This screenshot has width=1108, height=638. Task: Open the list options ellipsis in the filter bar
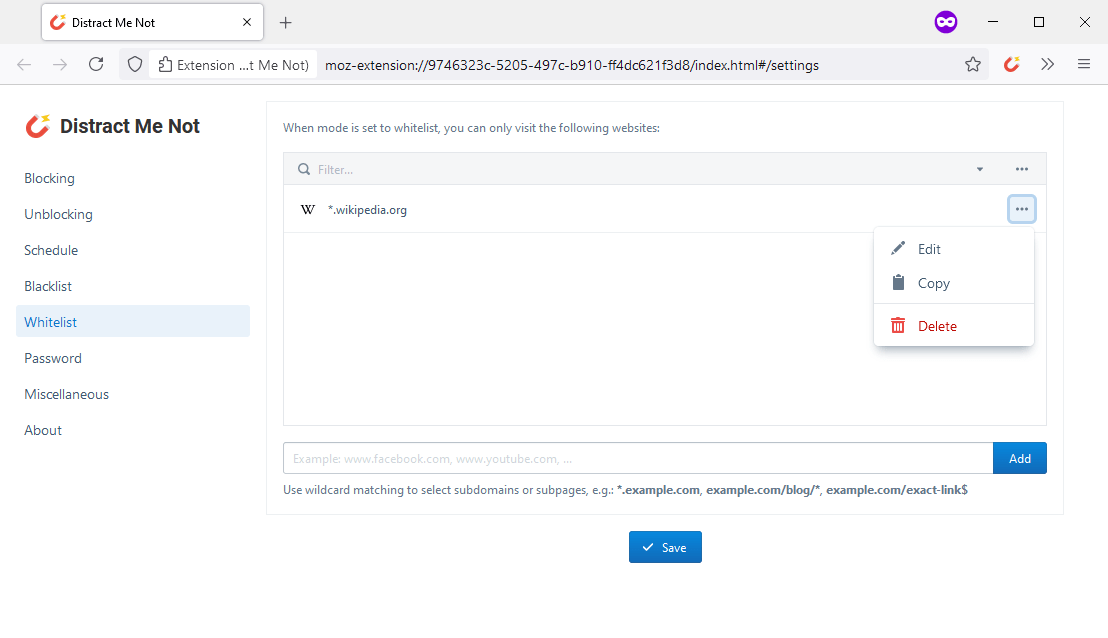1021,169
